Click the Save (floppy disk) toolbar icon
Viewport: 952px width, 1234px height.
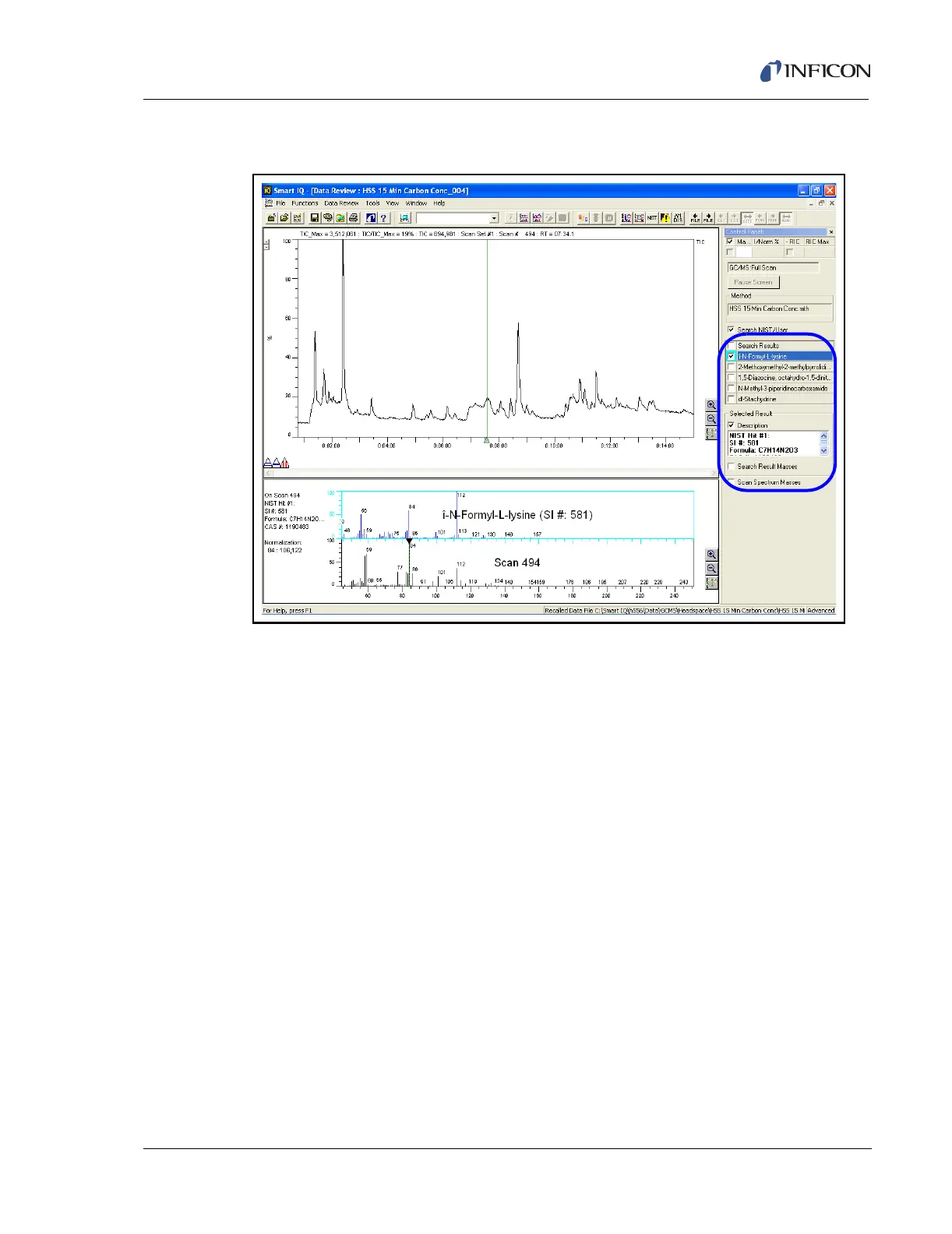pos(314,218)
